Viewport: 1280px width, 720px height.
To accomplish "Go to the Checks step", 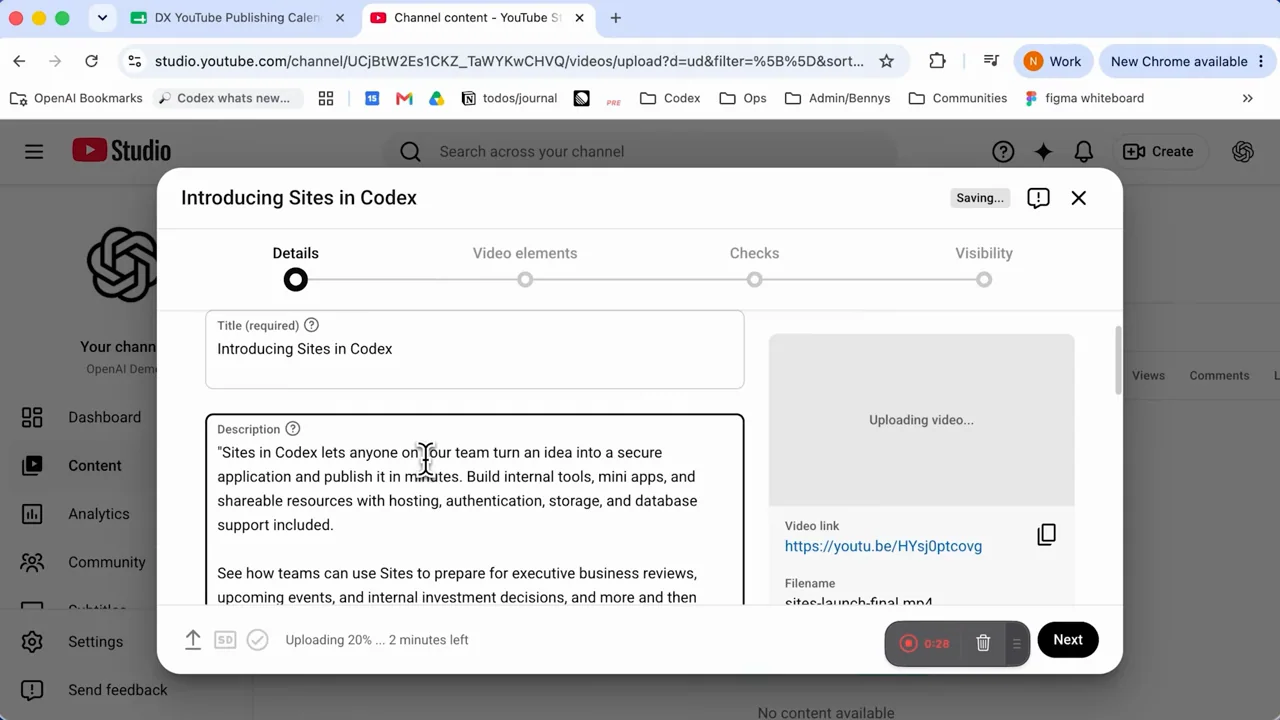I will [754, 265].
